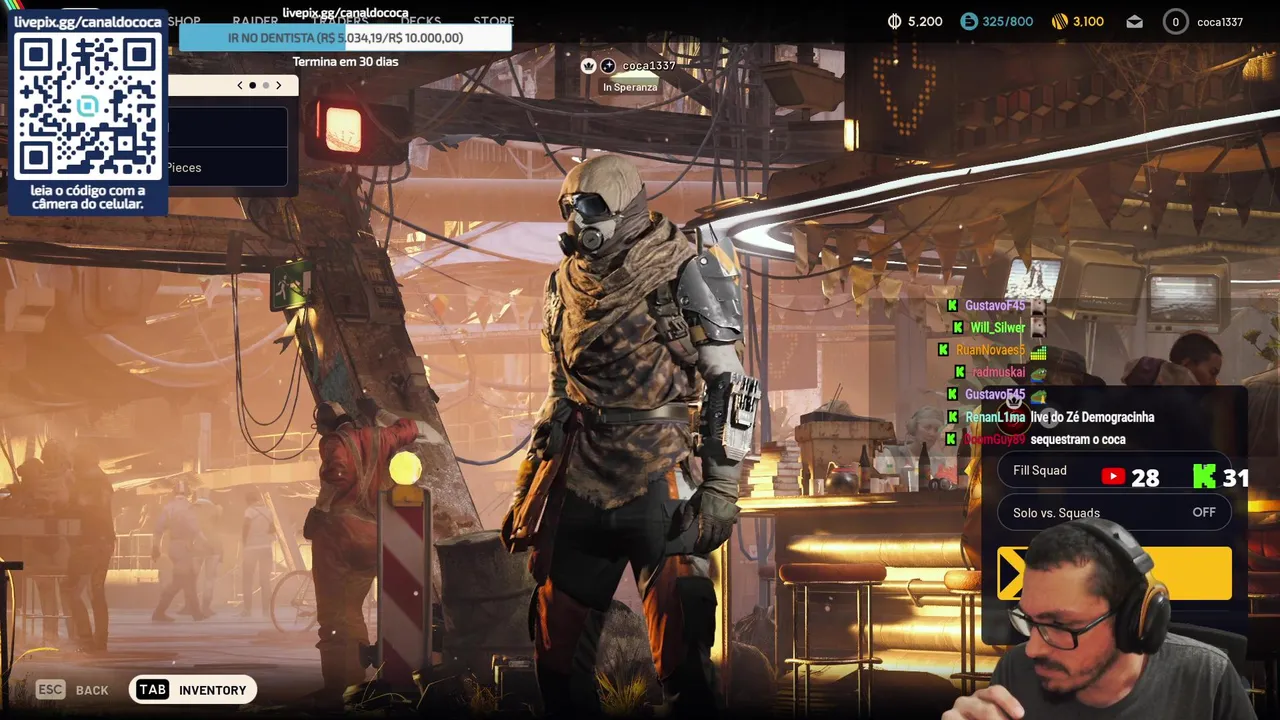Screen dimensions: 1280x720
Task: Select the first page indicator dot
Action: (252, 85)
